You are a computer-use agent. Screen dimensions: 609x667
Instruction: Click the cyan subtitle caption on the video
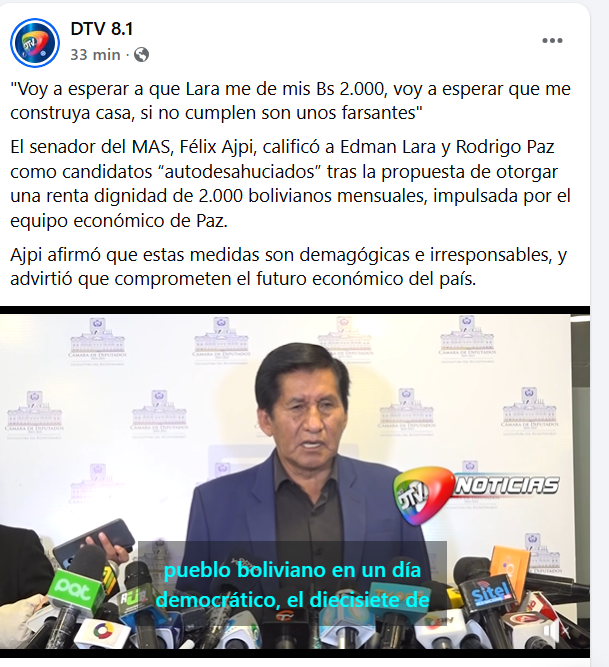point(293,584)
